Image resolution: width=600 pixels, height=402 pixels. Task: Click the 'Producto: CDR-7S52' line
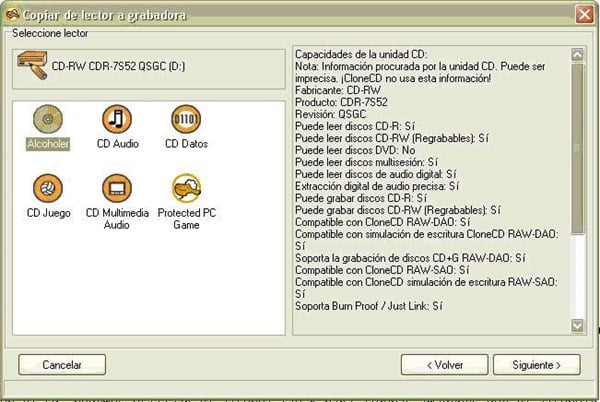coord(341,102)
